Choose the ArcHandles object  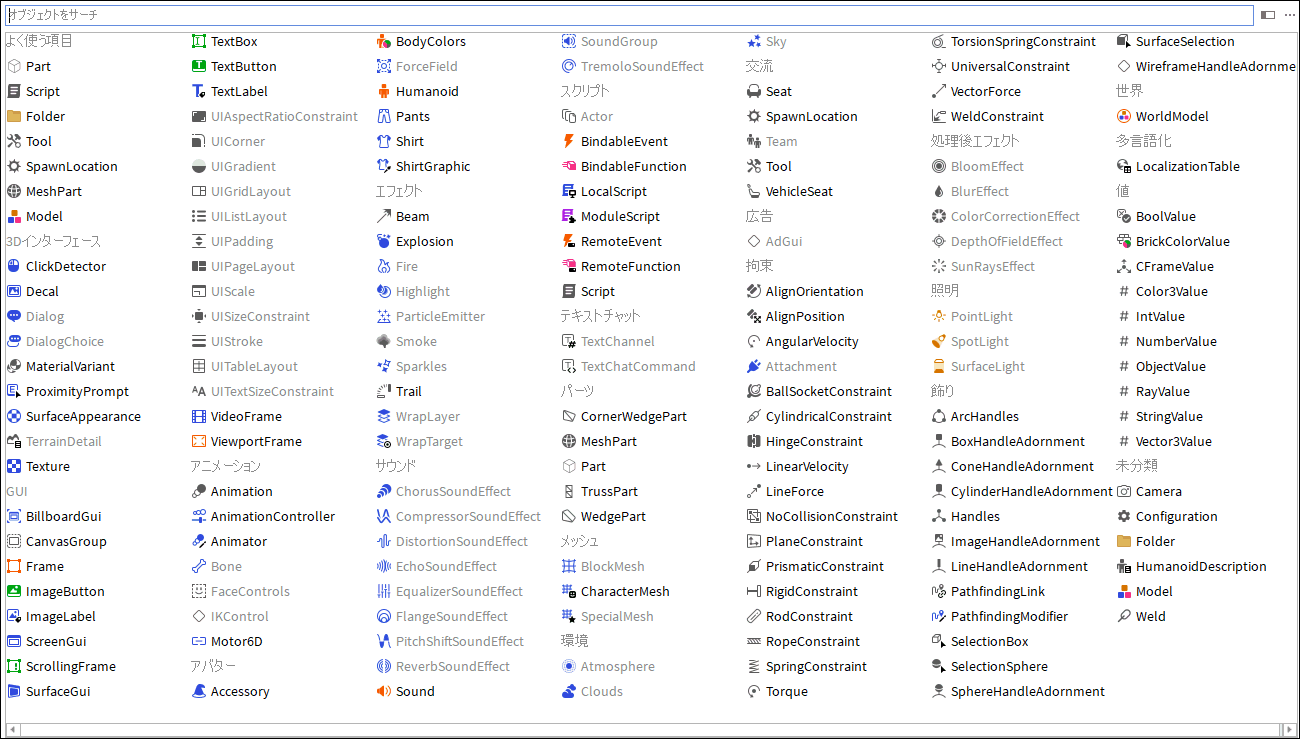[x=985, y=416]
